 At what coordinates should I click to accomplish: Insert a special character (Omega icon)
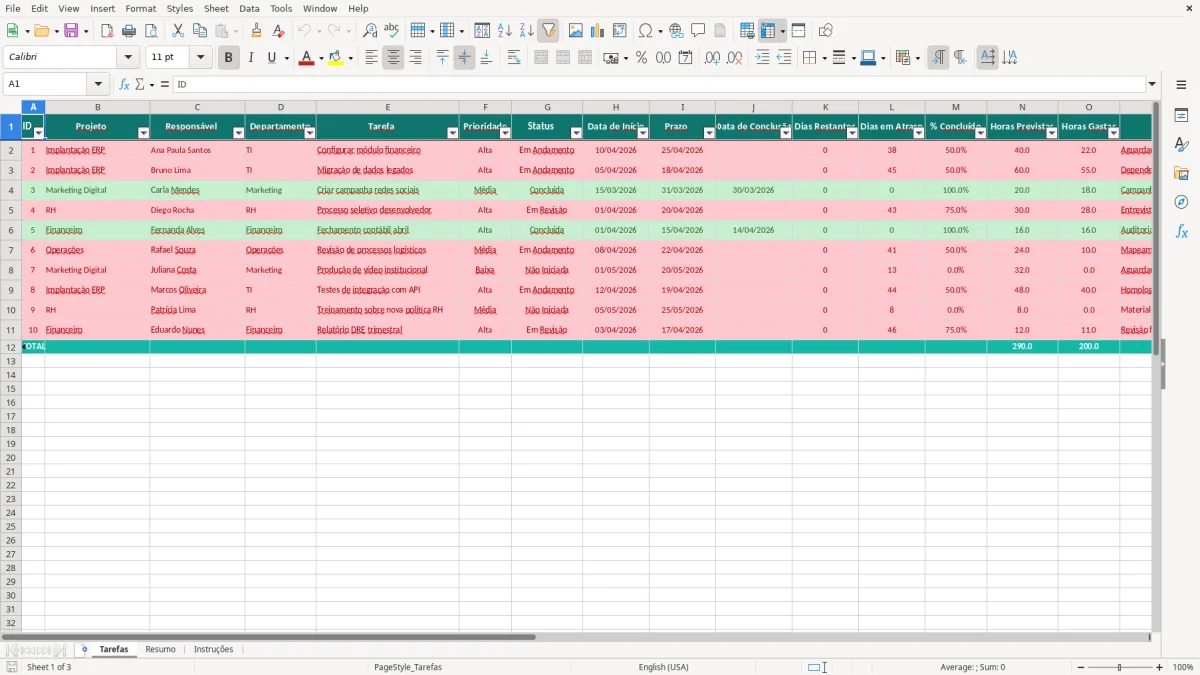[645, 31]
